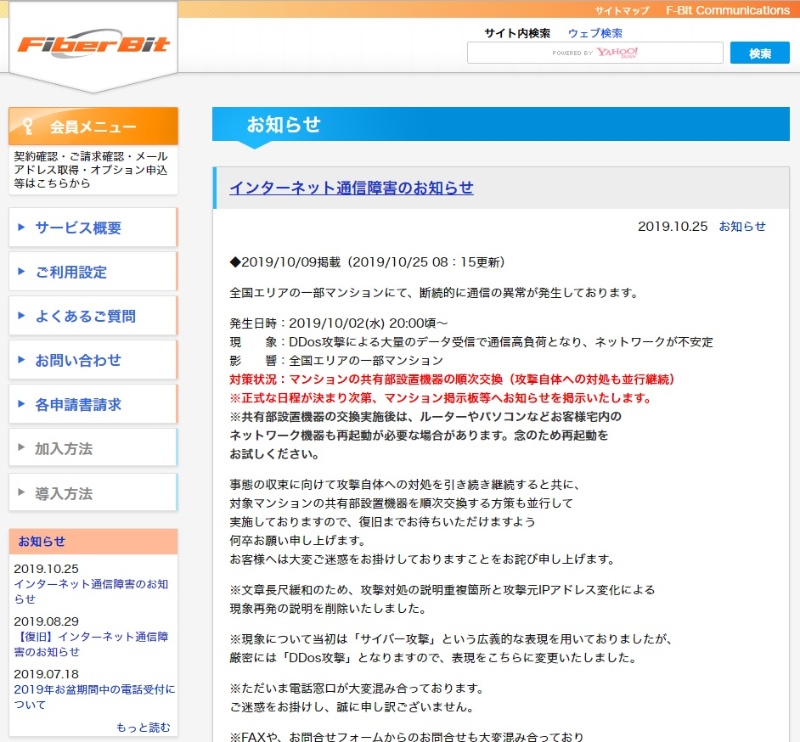
Task: Click the arrow beside お問い合わせ
Action: tap(22, 360)
